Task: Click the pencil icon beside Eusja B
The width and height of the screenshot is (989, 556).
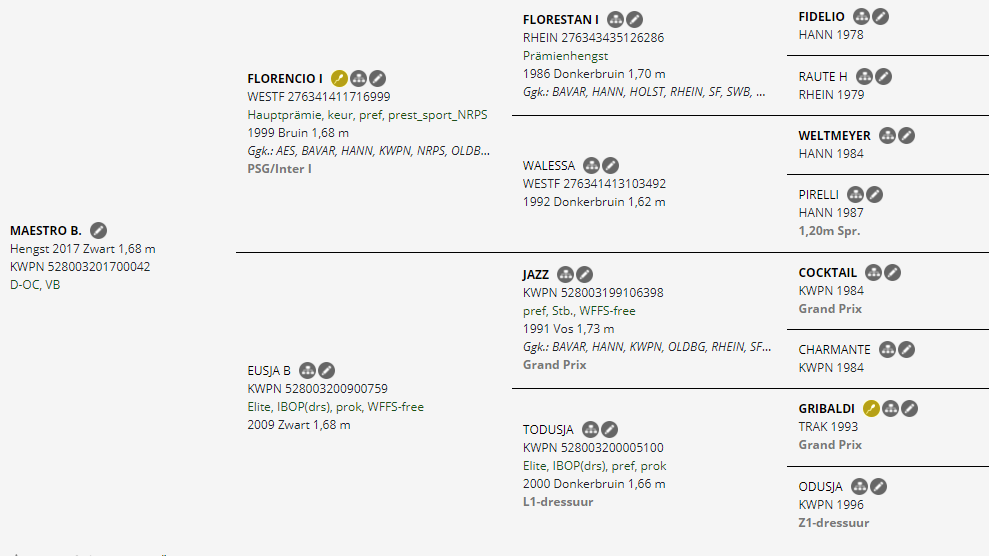Action: point(327,370)
